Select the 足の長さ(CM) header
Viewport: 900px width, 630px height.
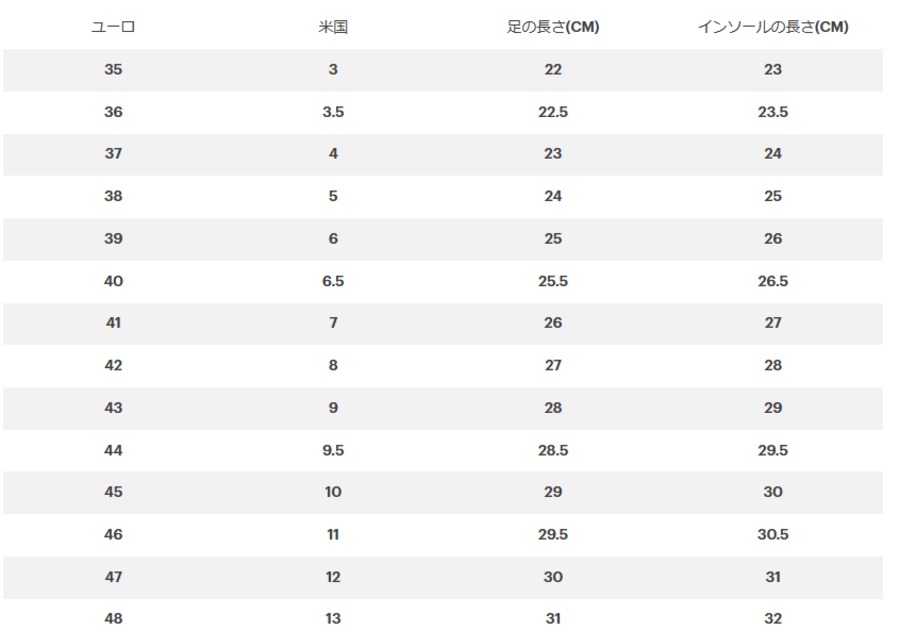[x=553, y=26]
